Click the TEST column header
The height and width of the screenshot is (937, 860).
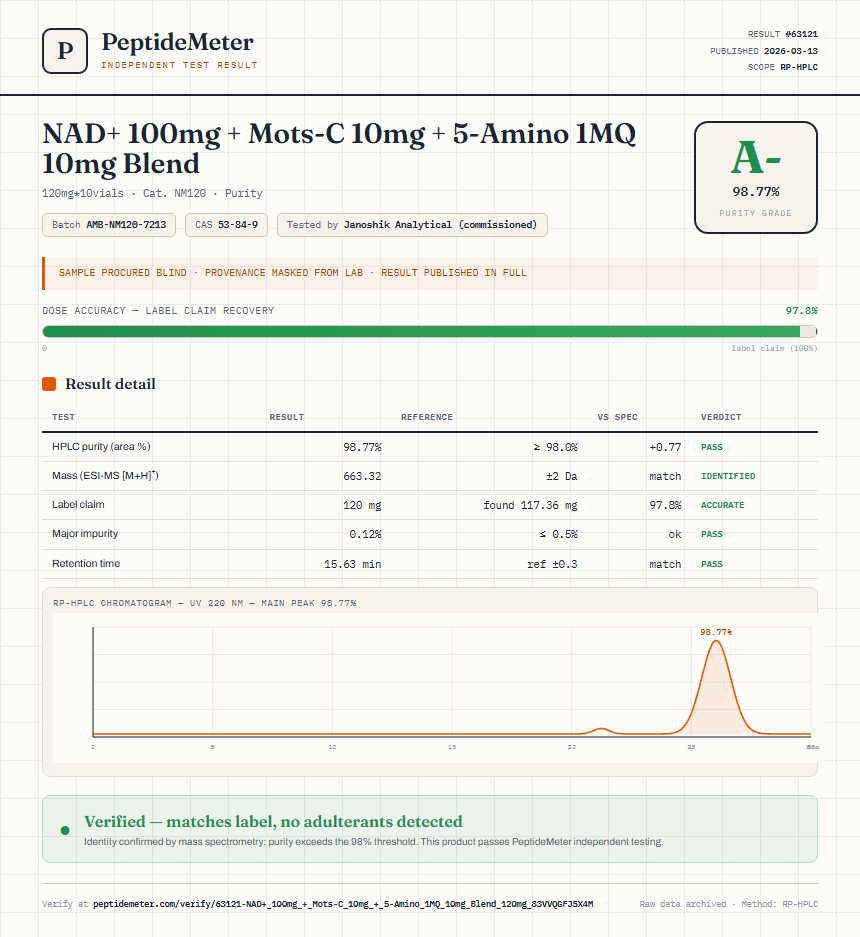click(63, 417)
